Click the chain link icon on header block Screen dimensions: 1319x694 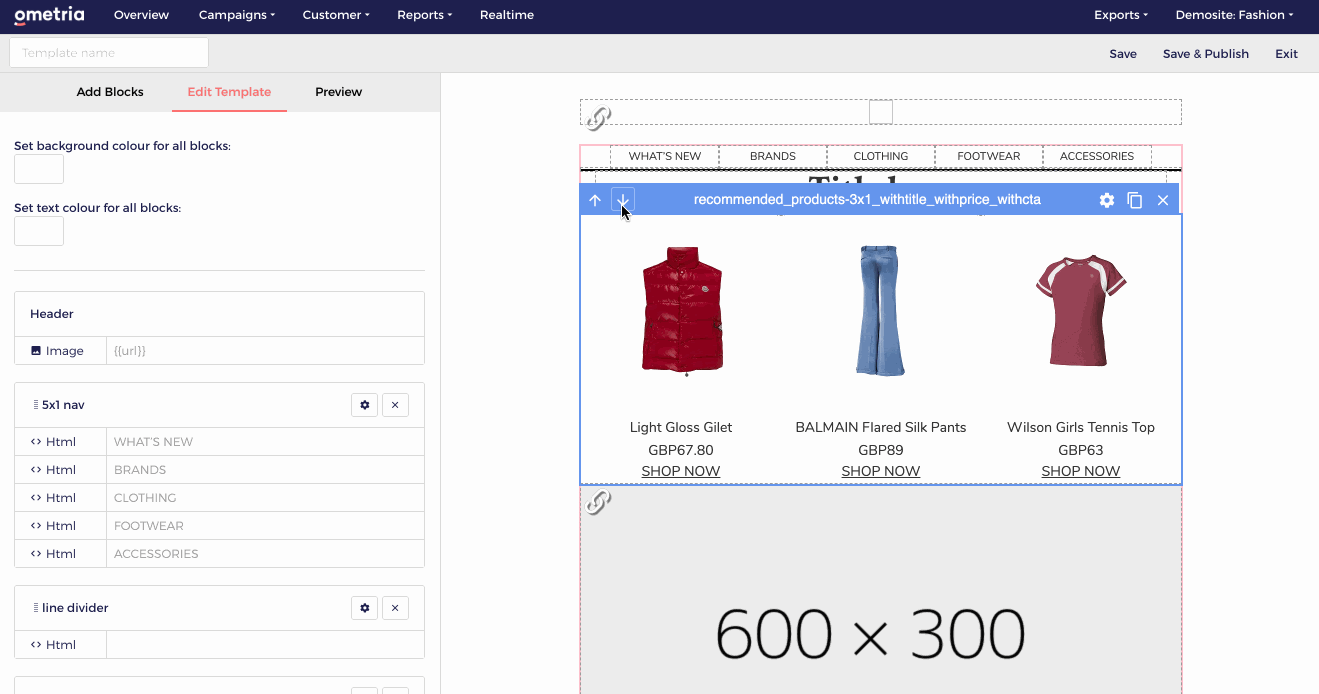pos(598,118)
